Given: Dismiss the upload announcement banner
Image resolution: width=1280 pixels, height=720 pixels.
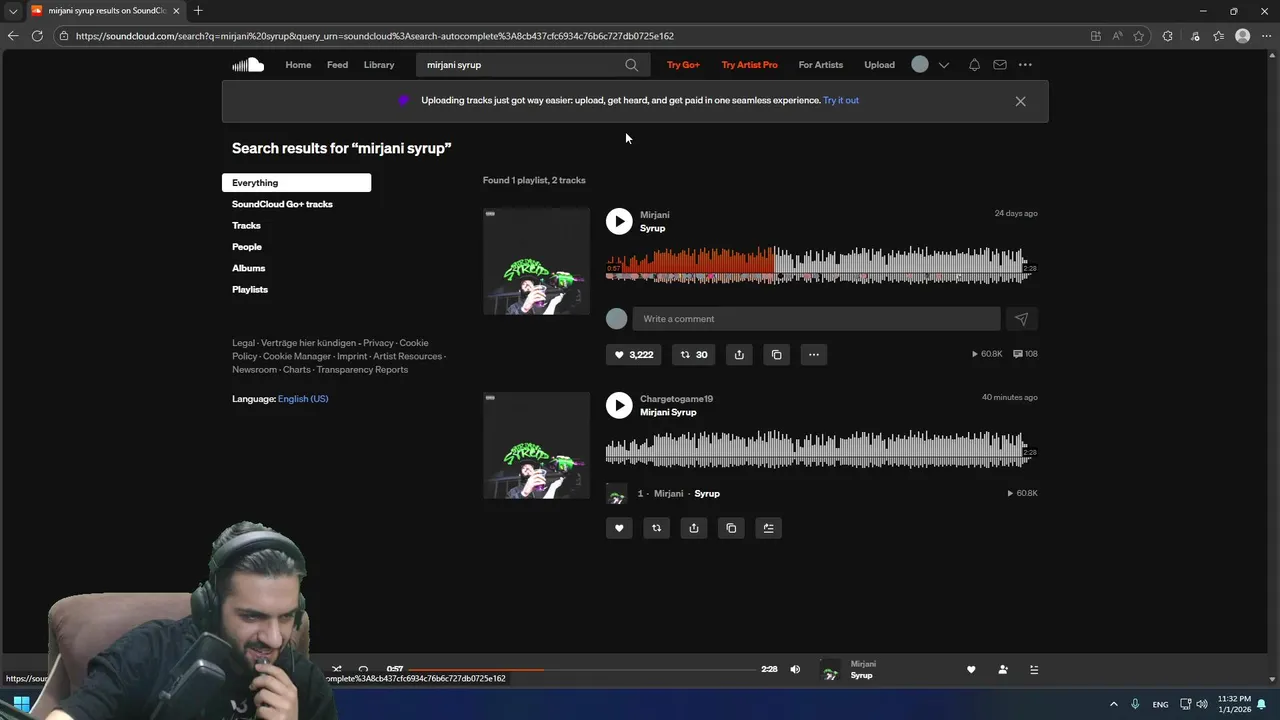Looking at the screenshot, I should (1020, 101).
